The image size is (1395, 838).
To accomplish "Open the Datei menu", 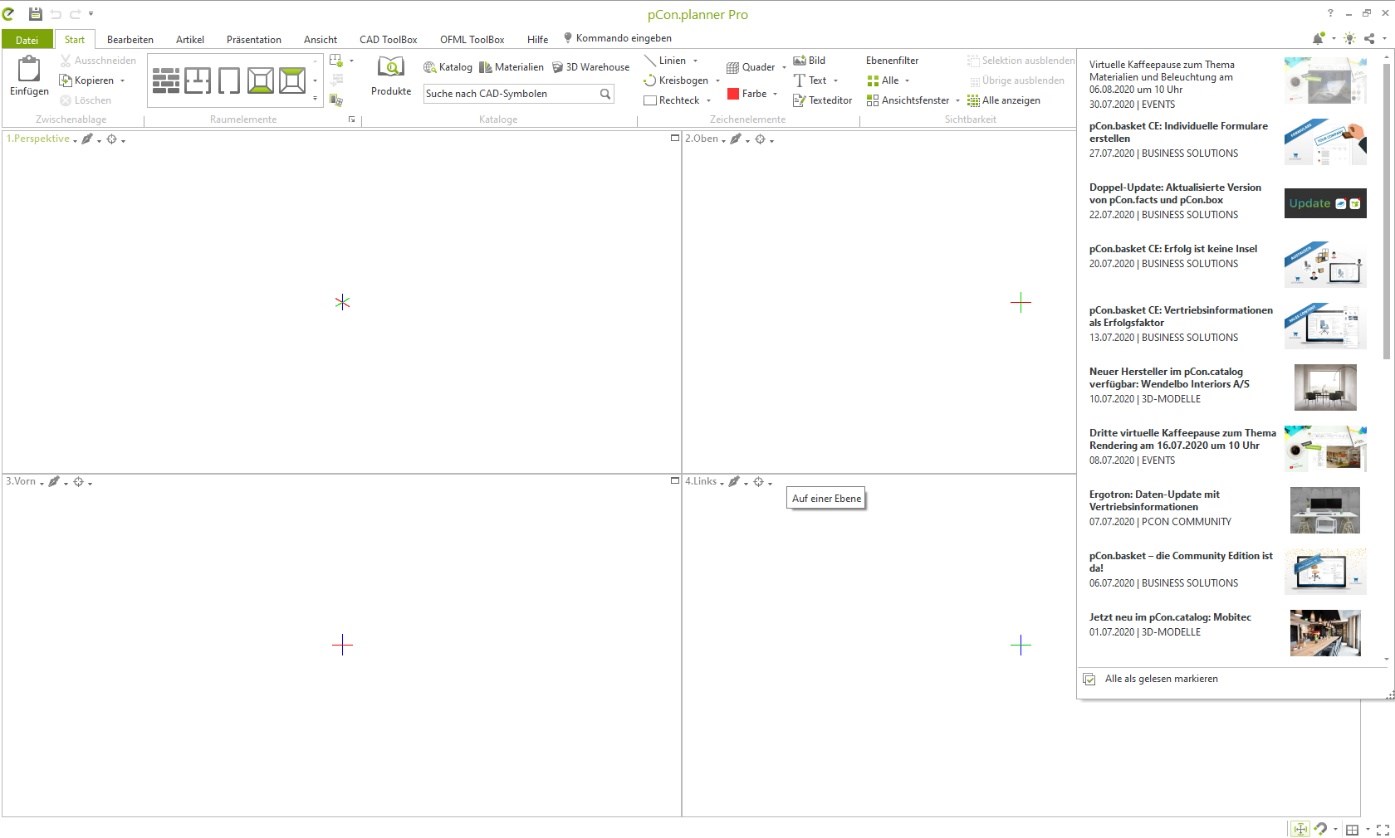I will coord(27,39).
